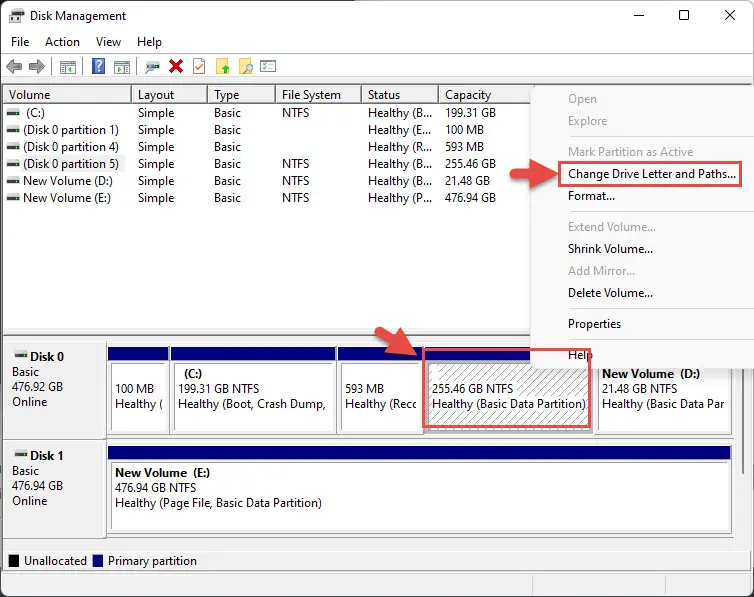This screenshot has width=754, height=597.
Task: Click the drive icon of the (C:) row
Action: (x=13, y=112)
